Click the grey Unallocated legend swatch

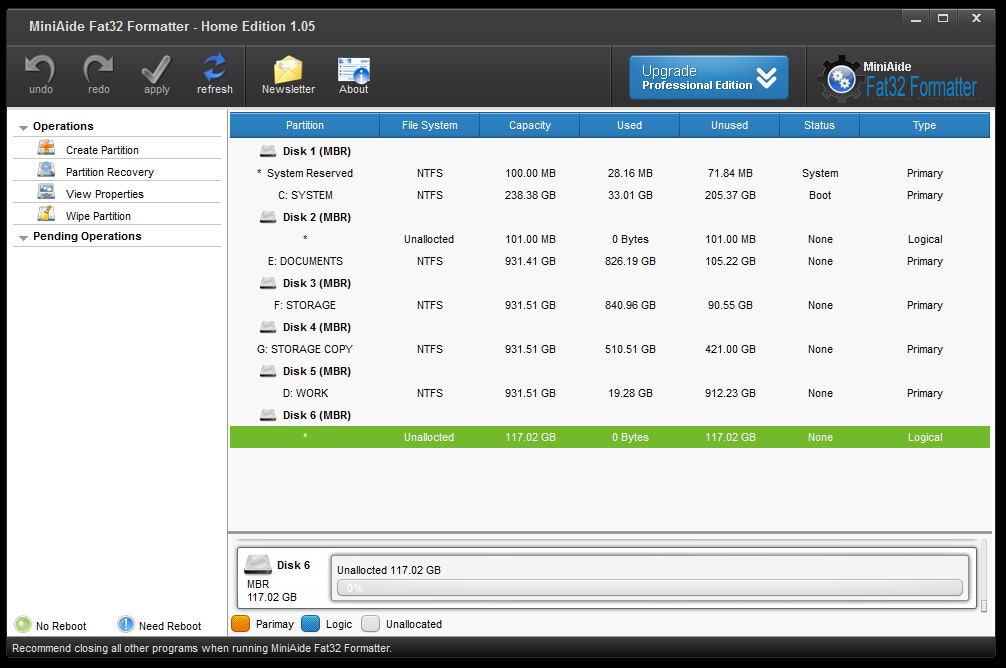click(x=371, y=624)
